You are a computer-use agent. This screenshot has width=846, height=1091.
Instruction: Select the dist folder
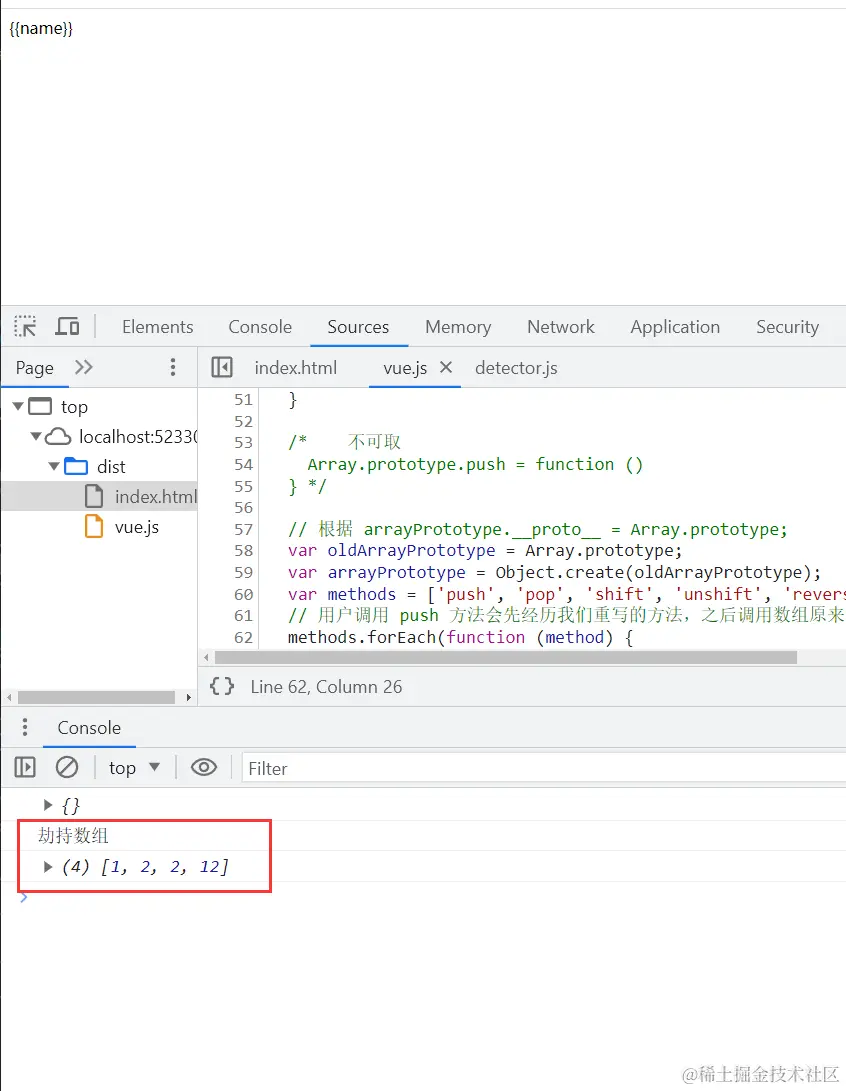tap(95, 466)
